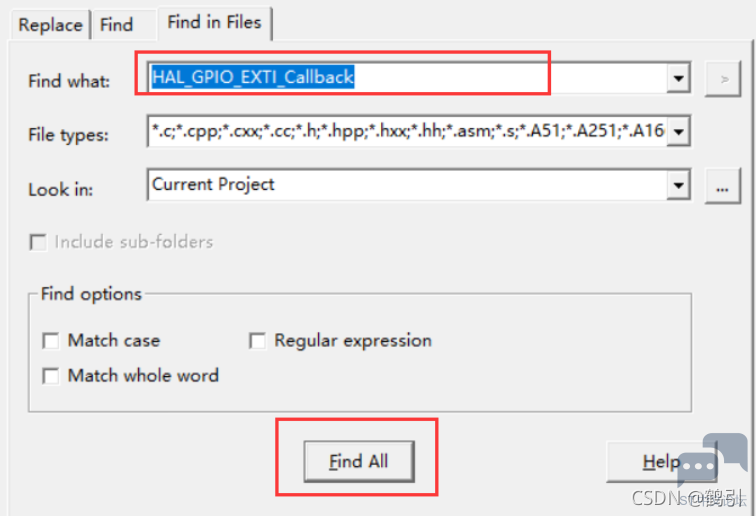
Task: Switch to the Replace tab
Action: click(x=50, y=25)
